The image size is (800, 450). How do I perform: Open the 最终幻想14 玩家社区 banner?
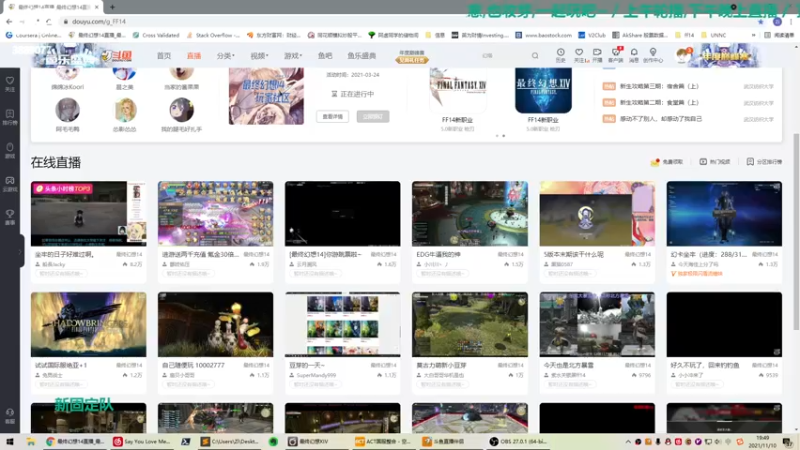[x=266, y=96]
